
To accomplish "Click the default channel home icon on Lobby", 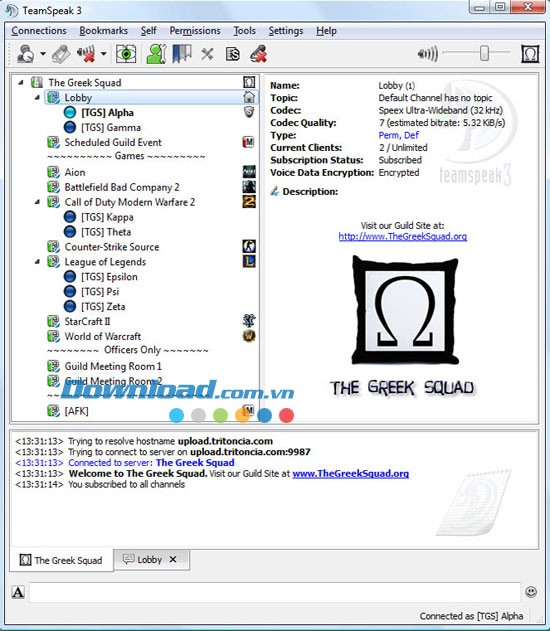I will (249, 97).
